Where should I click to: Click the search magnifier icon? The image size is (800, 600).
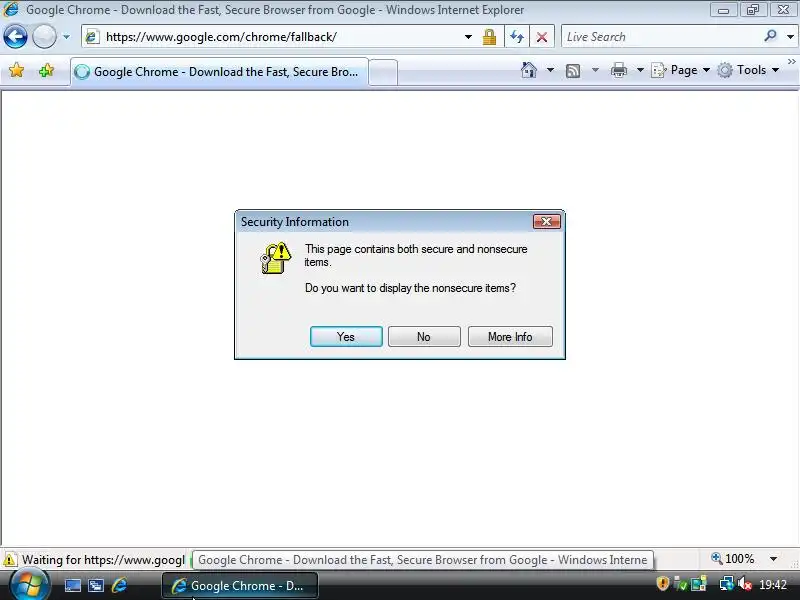point(770,36)
